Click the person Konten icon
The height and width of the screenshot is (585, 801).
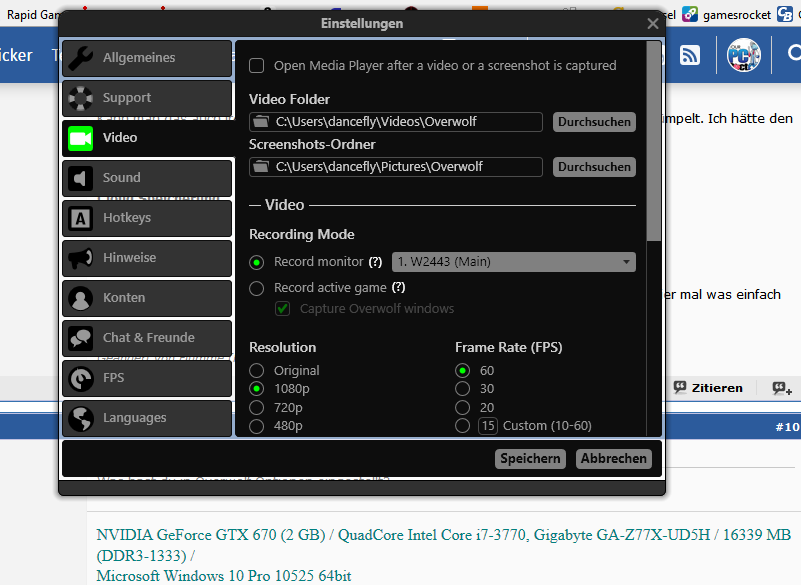pyautogui.click(x=81, y=298)
